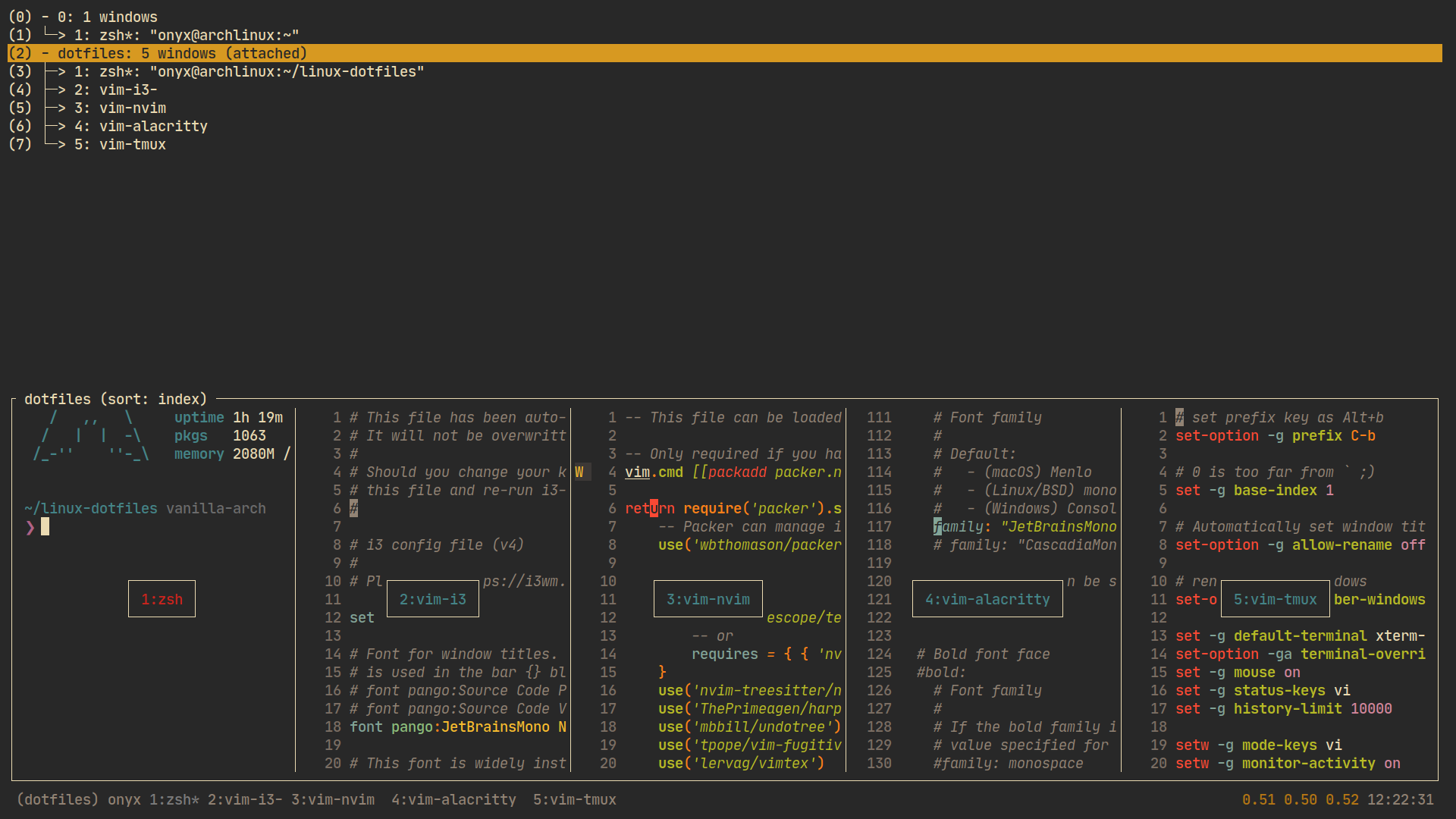Select session 0 in tree list
This screenshot has width=1456, height=819.
106,17
